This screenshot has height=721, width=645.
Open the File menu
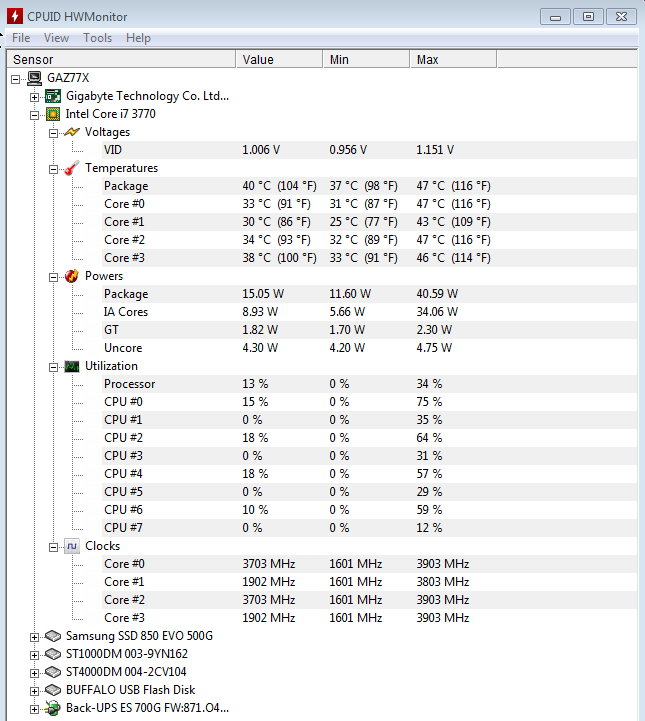click(x=21, y=38)
